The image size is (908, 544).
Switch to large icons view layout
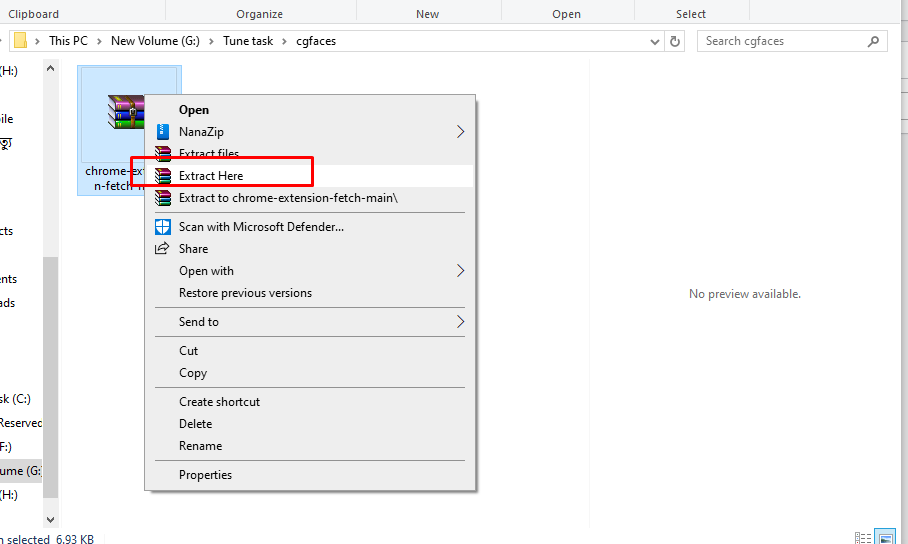(884, 538)
